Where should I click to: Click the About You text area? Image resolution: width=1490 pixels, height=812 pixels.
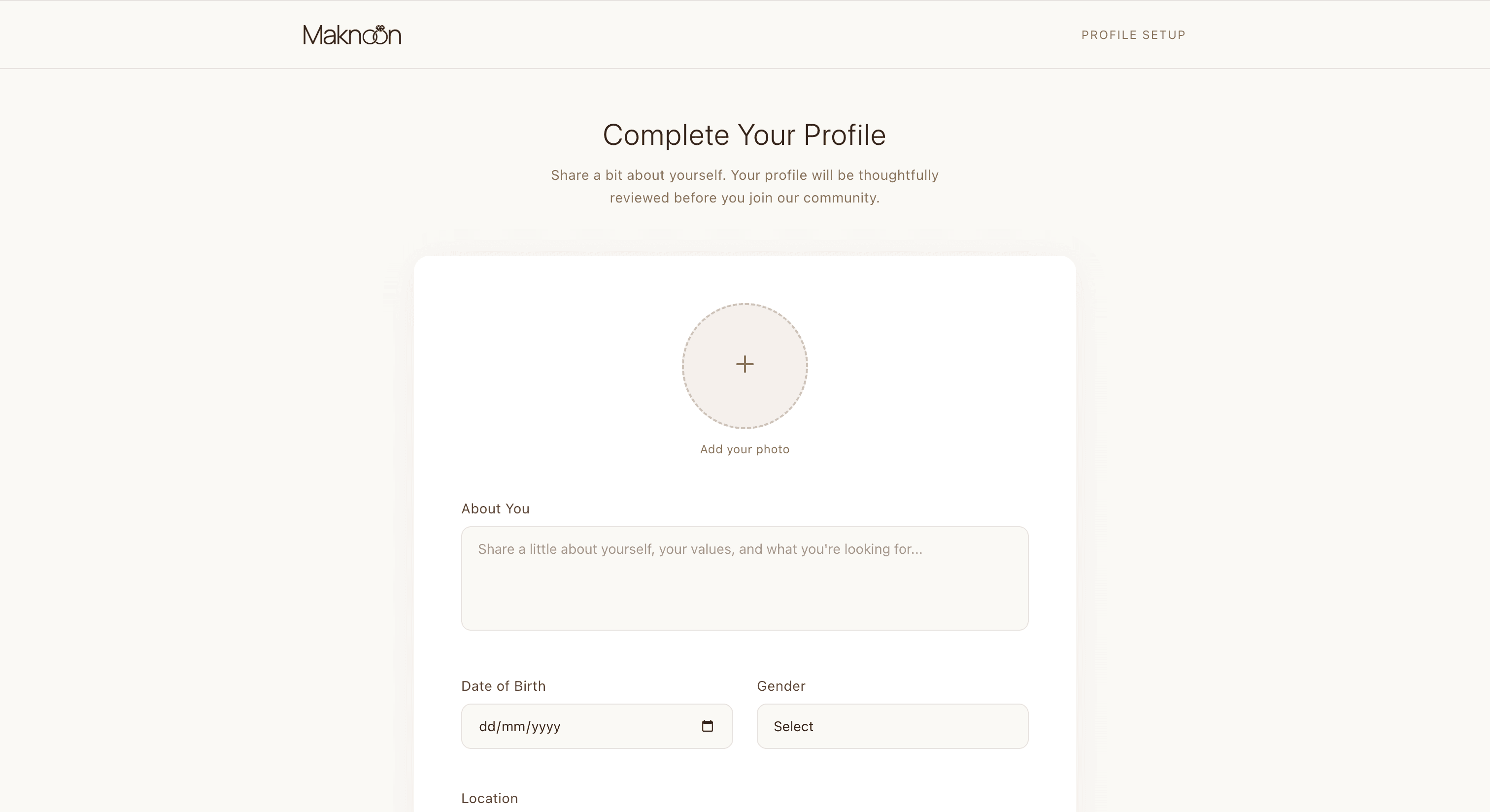click(x=745, y=578)
